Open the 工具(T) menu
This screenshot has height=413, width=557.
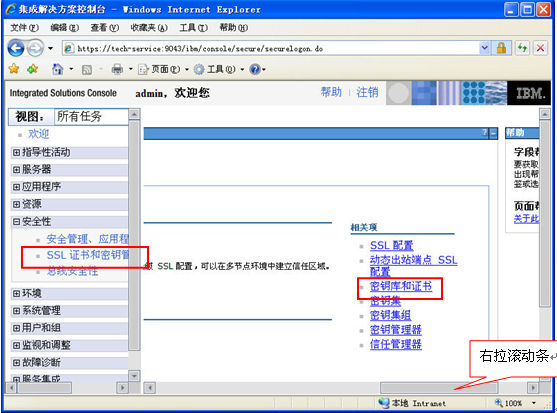[193, 27]
